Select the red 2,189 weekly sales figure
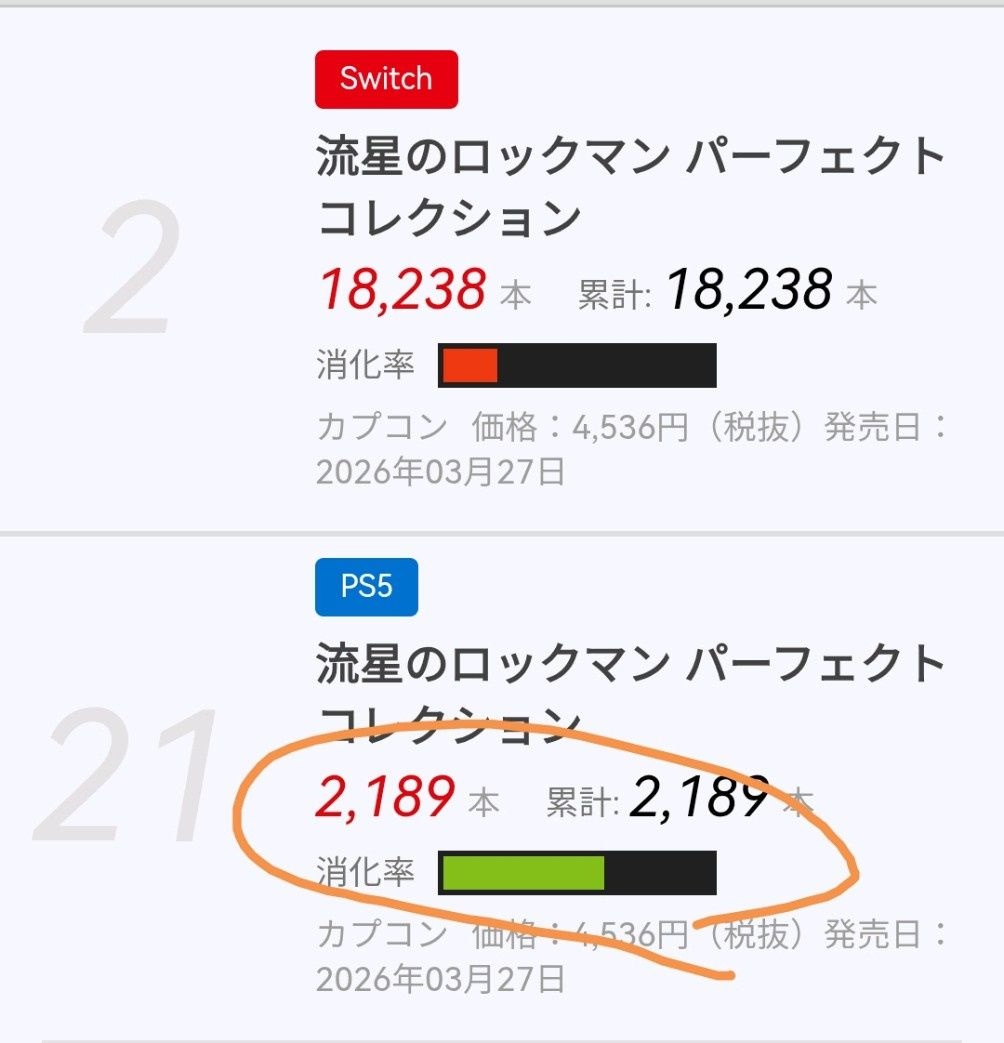This screenshot has width=1004, height=1043. coord(387,797)
